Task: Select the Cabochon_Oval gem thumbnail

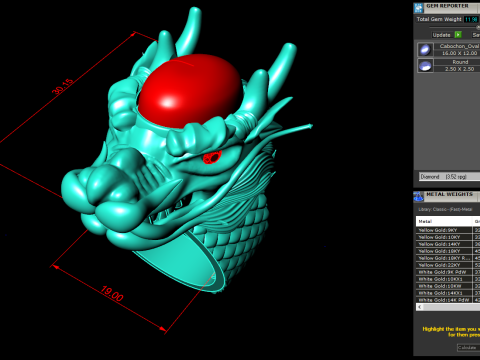Action: coord(425,50)
